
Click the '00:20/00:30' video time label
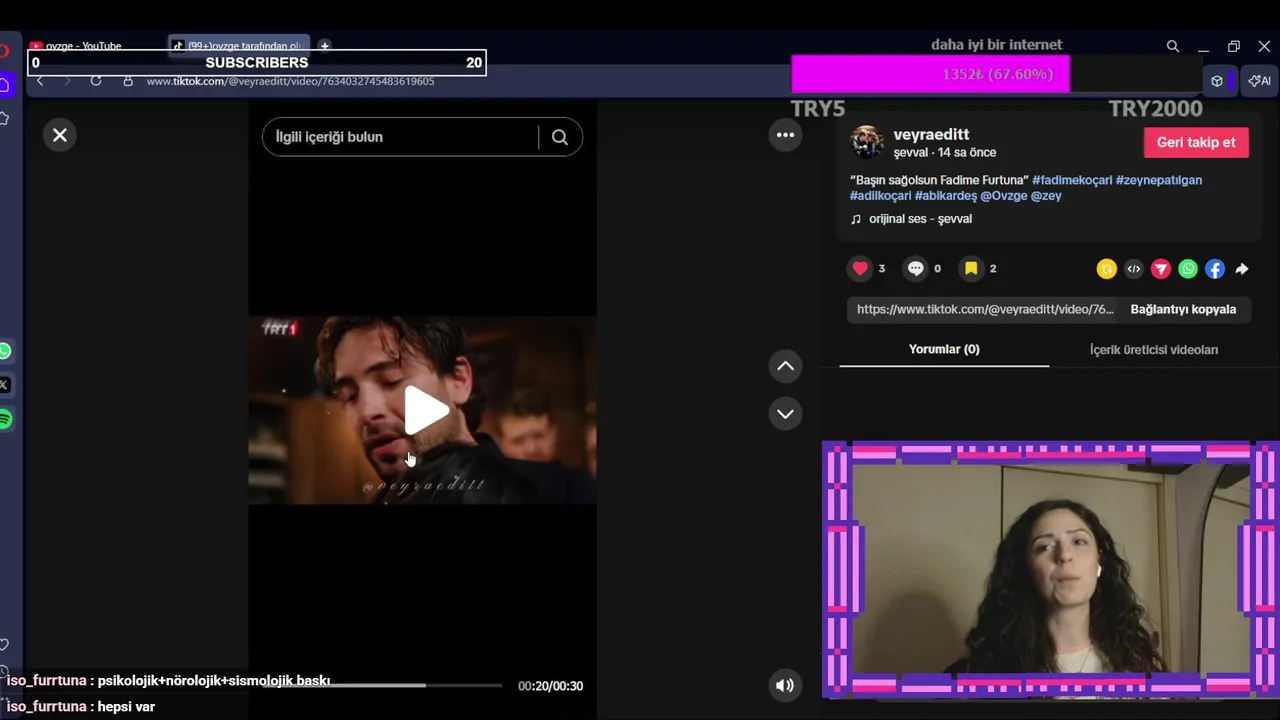coord(550,686)
